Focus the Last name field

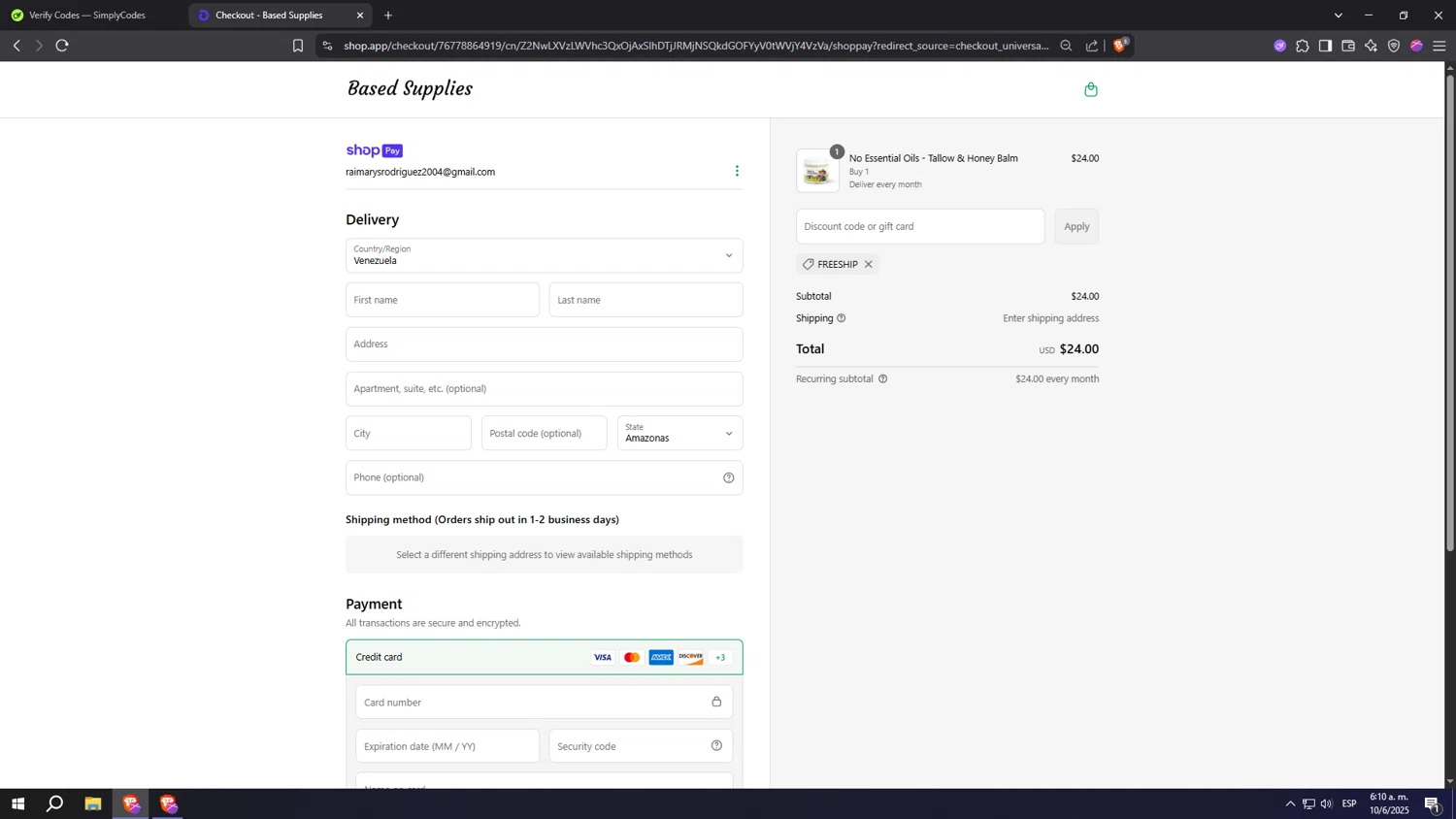645,300
